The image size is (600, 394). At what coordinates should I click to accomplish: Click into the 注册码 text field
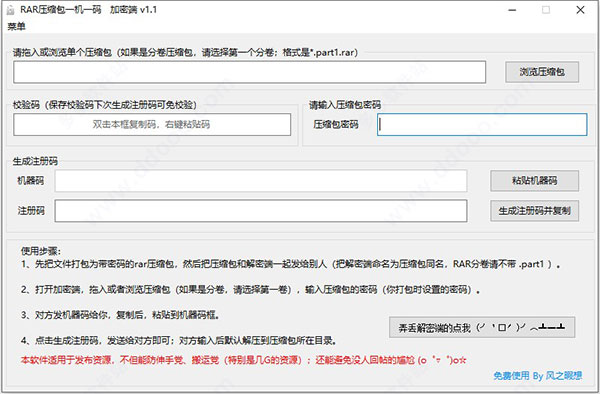(261, 211)
